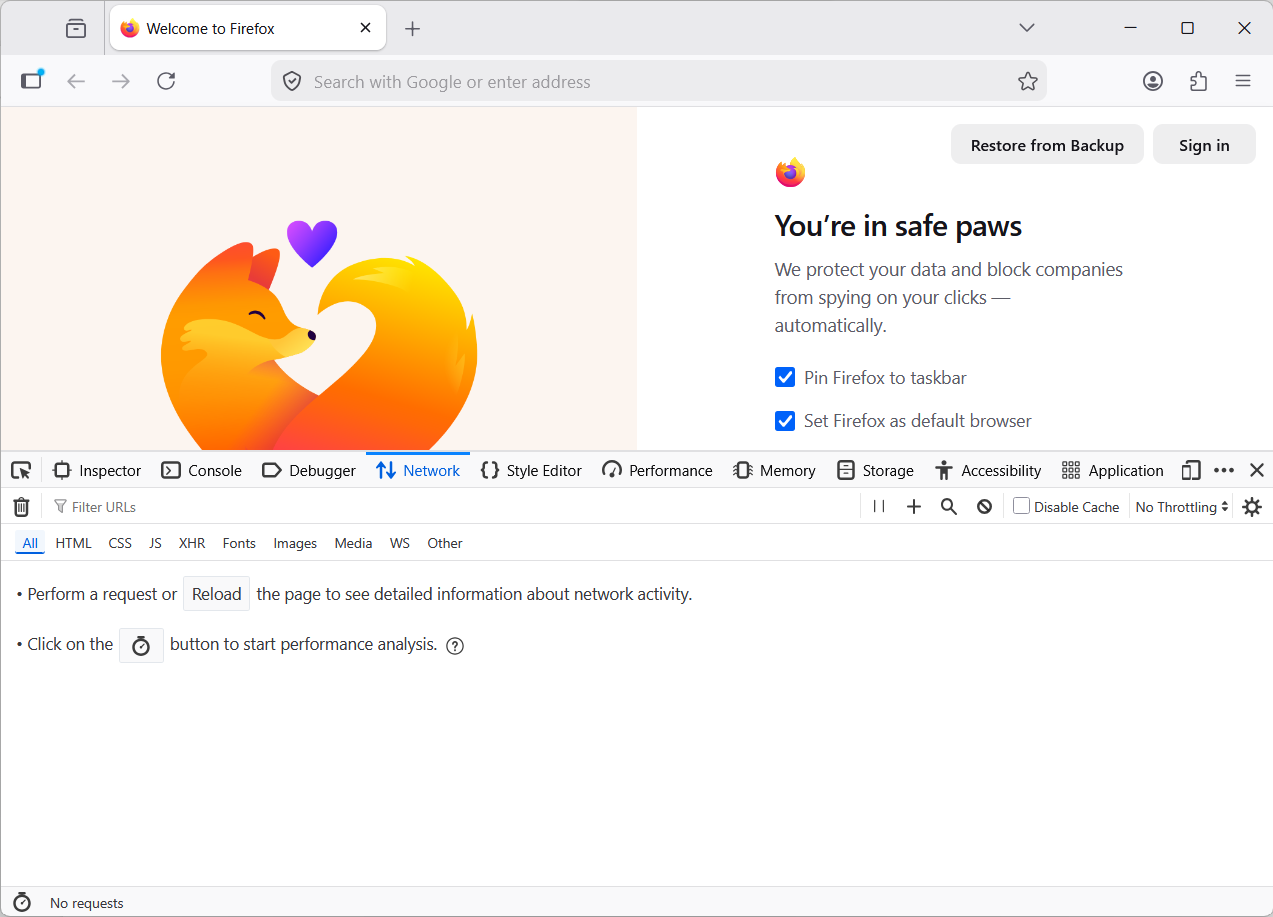Select the Network panel tab

pos(418,470)
